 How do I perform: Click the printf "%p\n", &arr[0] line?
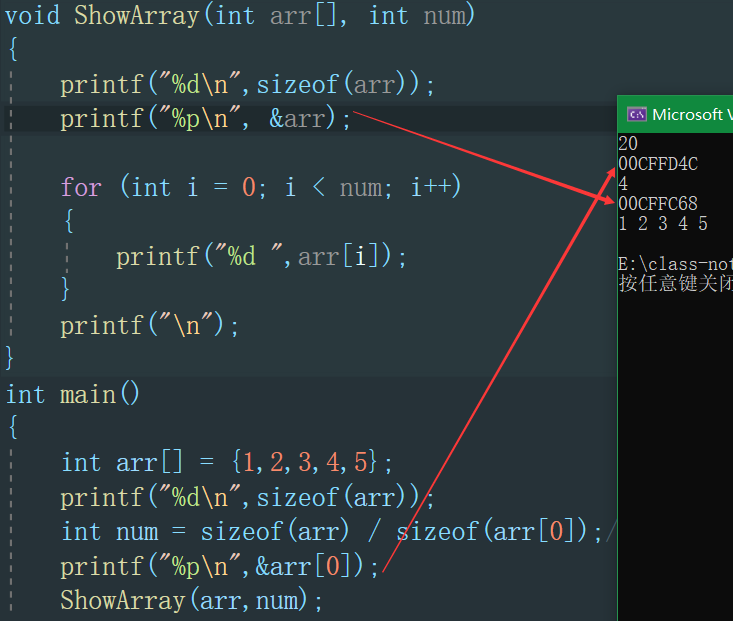tap(219, 566)
